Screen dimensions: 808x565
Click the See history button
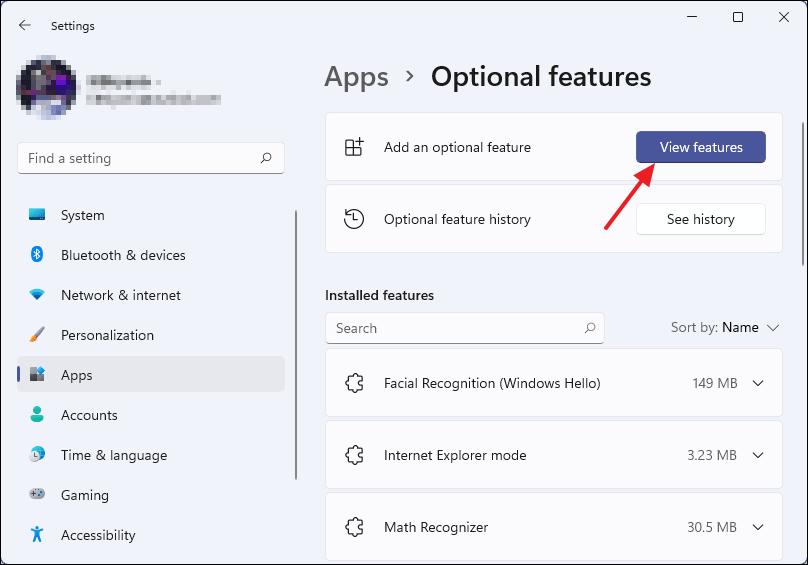pyautogui.click(x=700, y=219)
